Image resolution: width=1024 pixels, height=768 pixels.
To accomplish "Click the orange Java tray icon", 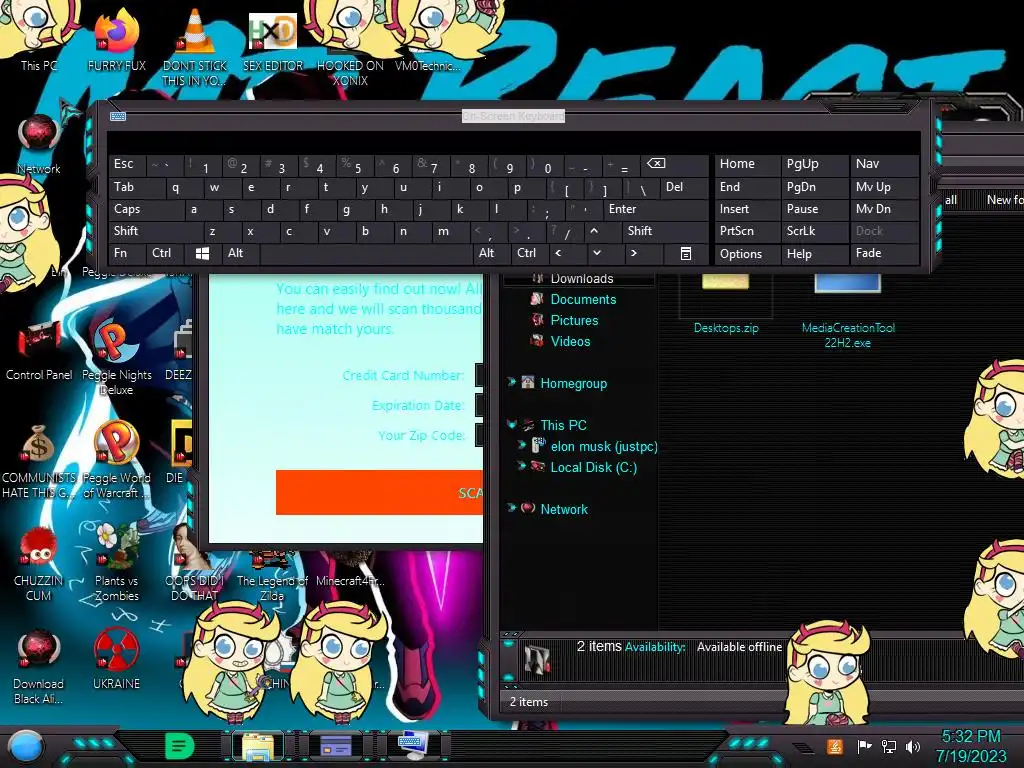I will [x=835, y=746].
